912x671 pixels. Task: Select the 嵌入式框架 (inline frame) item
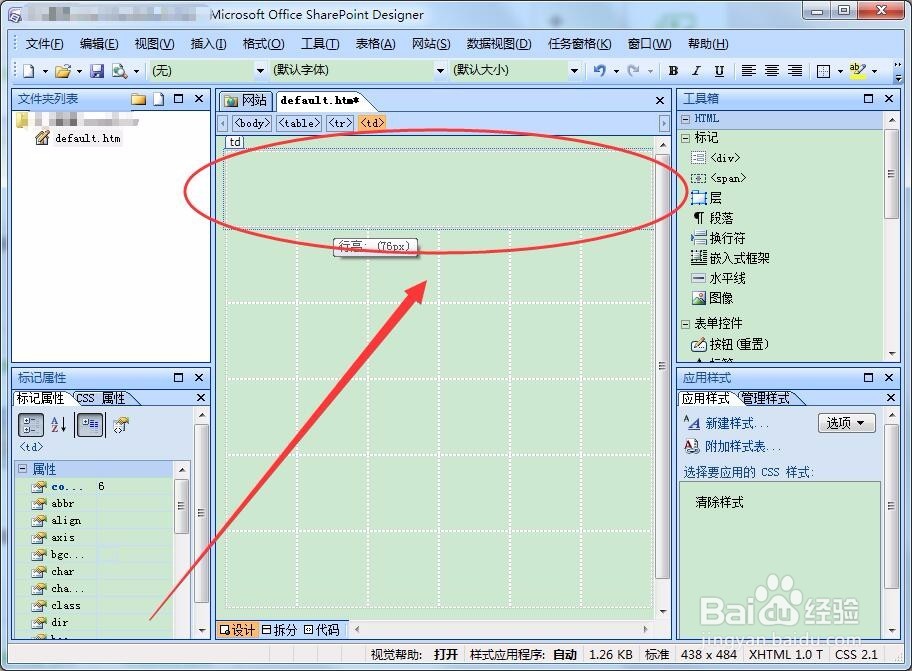click(730, 258)
